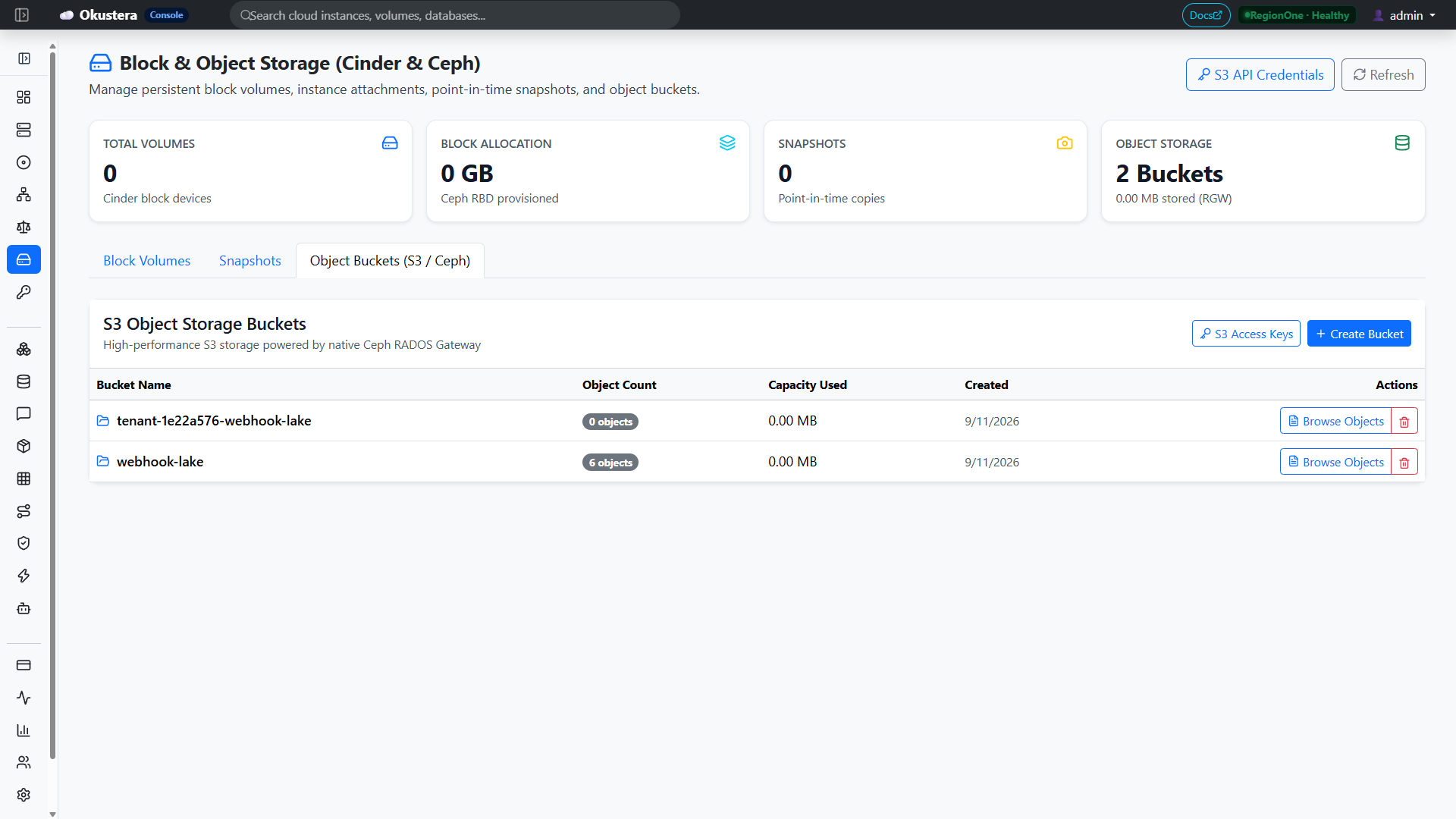Open the package box icon in sidebar
Viewport: 1456px width, 819px height.
(24, 446)
